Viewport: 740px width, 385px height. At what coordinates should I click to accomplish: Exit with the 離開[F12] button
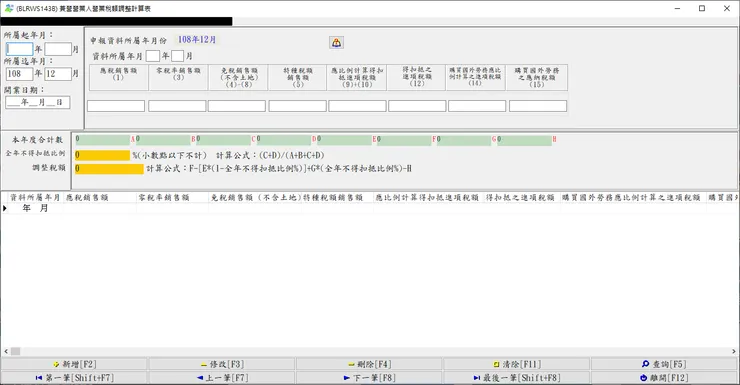[x=664, y=377]
